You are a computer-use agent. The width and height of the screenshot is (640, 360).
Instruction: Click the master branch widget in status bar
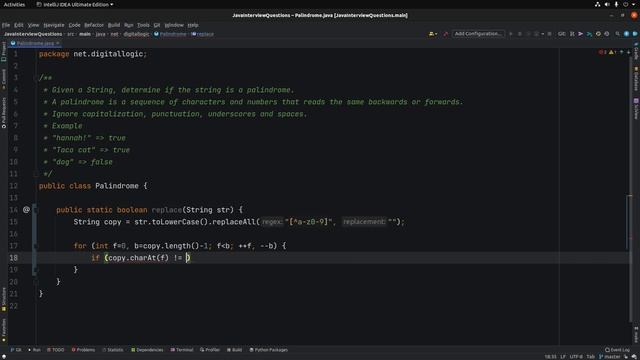coord(609,357)
